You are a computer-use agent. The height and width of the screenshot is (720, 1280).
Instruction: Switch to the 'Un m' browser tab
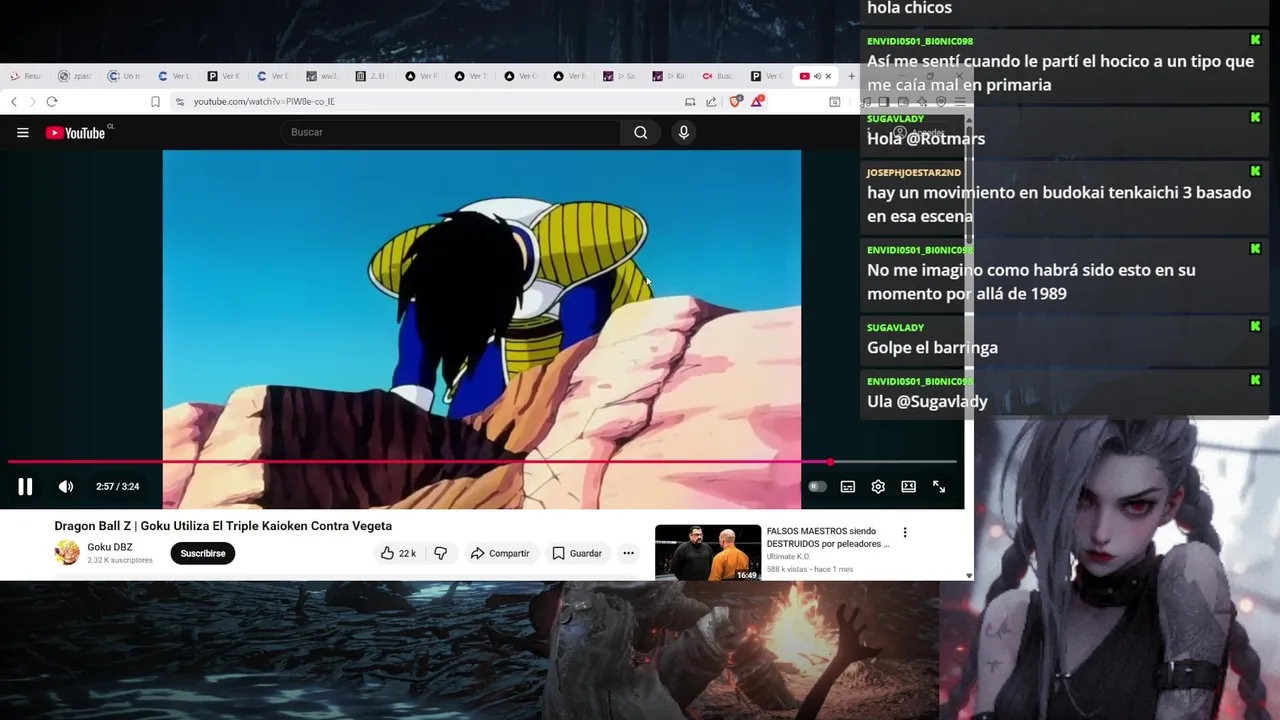(126, 76)
